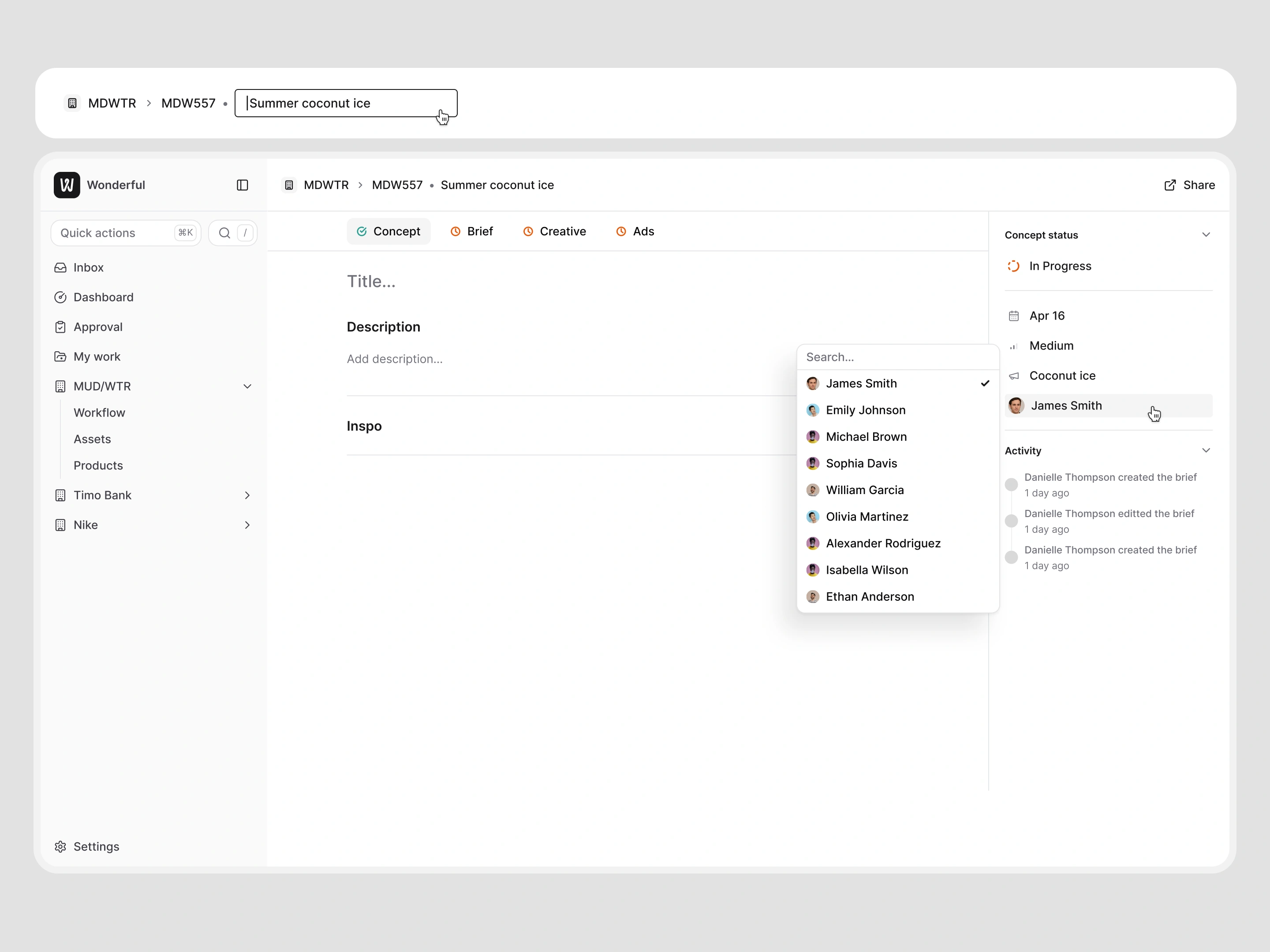
Task: Select James Smith checked option in list
Action: coord(861,383)
